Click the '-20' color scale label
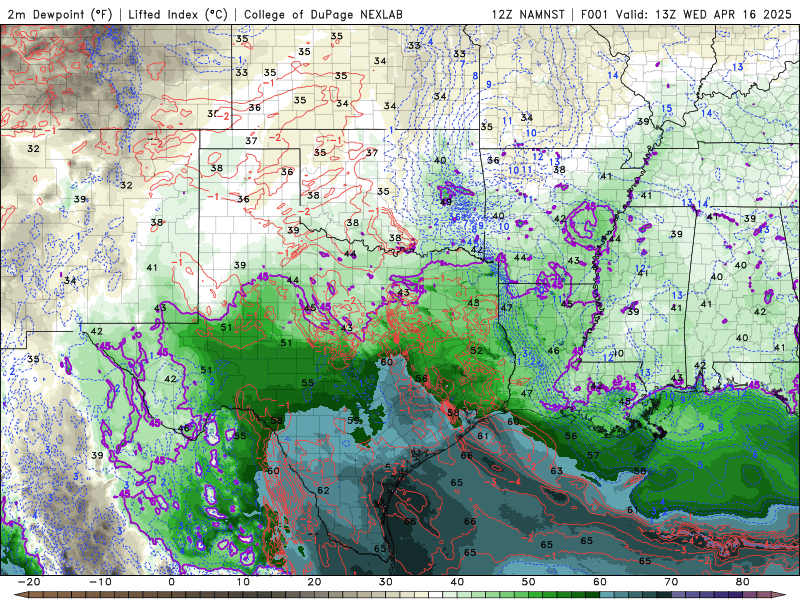Screen dimensions: 800x600 29,582
